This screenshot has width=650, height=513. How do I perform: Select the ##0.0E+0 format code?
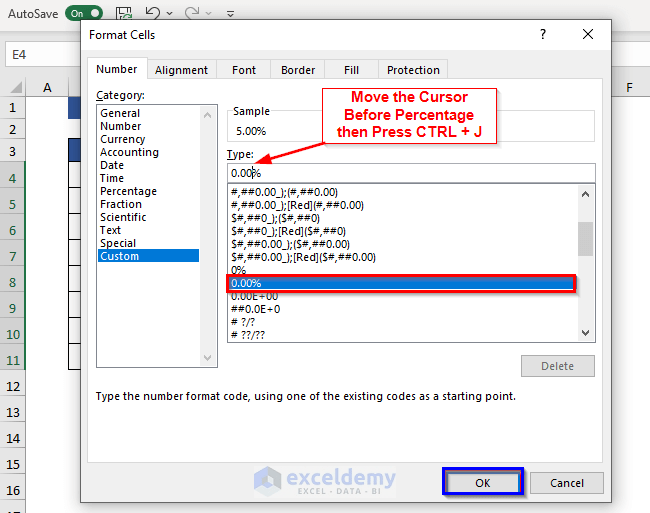[x=403, y=309]
